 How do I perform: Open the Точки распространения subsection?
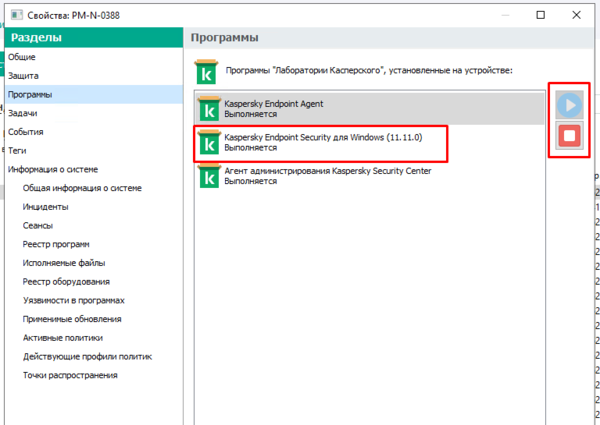pyautogui.click(x=70, y=376)
